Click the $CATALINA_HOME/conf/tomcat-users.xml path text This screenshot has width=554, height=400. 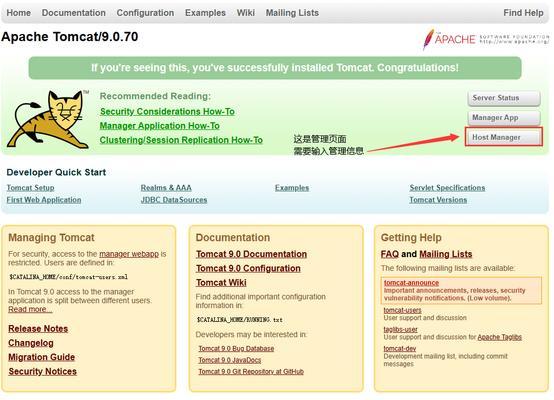[69, 277]
